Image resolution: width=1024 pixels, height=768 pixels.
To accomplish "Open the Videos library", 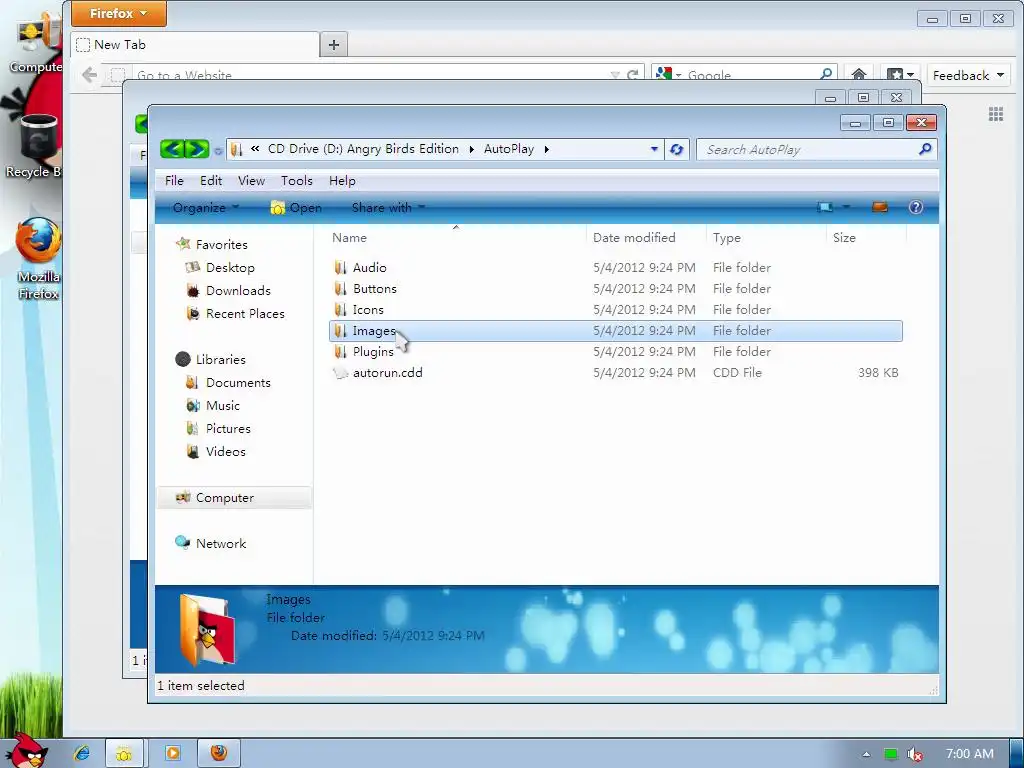I will coord(225,451).
